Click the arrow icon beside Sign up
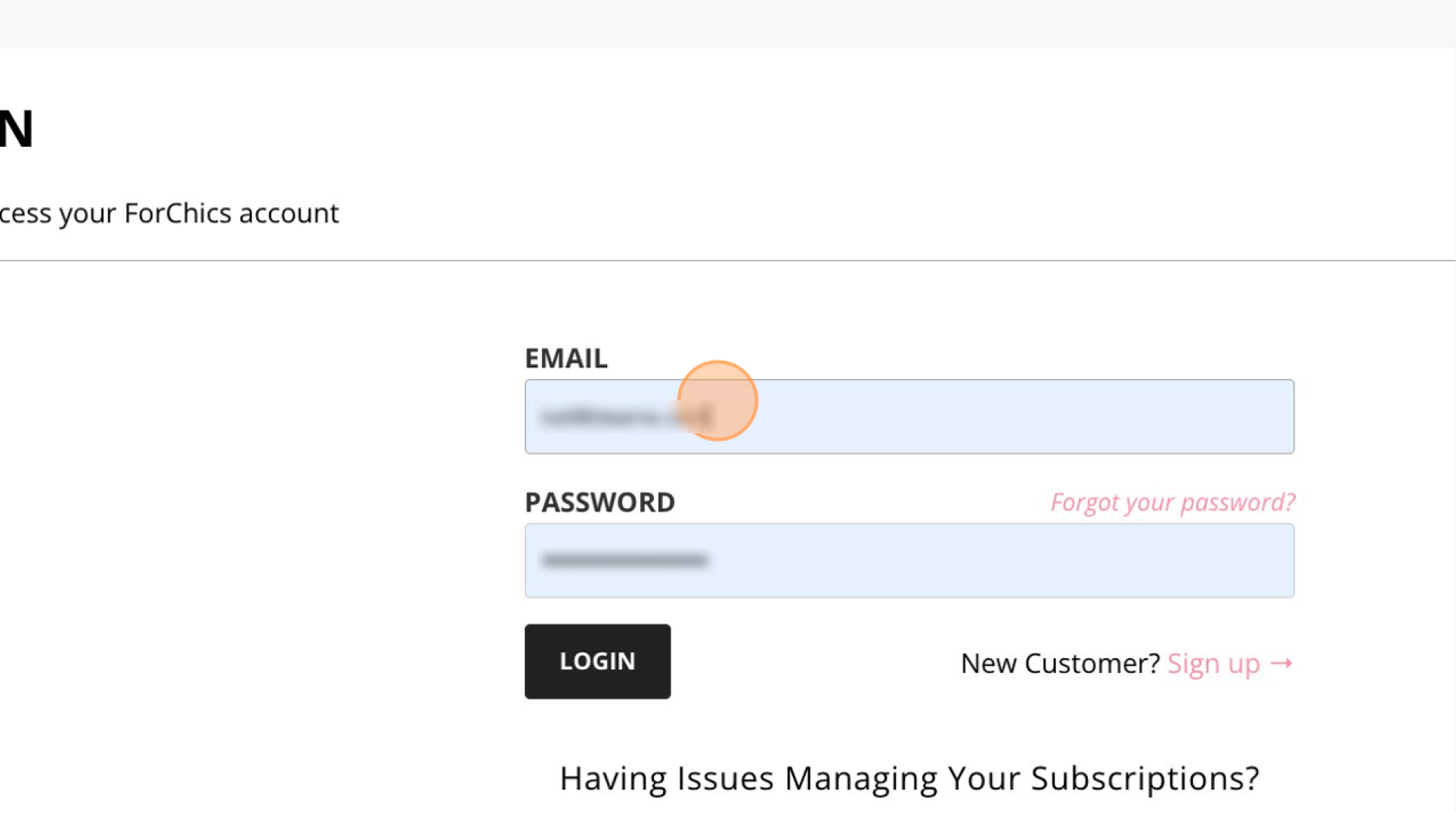 (1281, 663)
